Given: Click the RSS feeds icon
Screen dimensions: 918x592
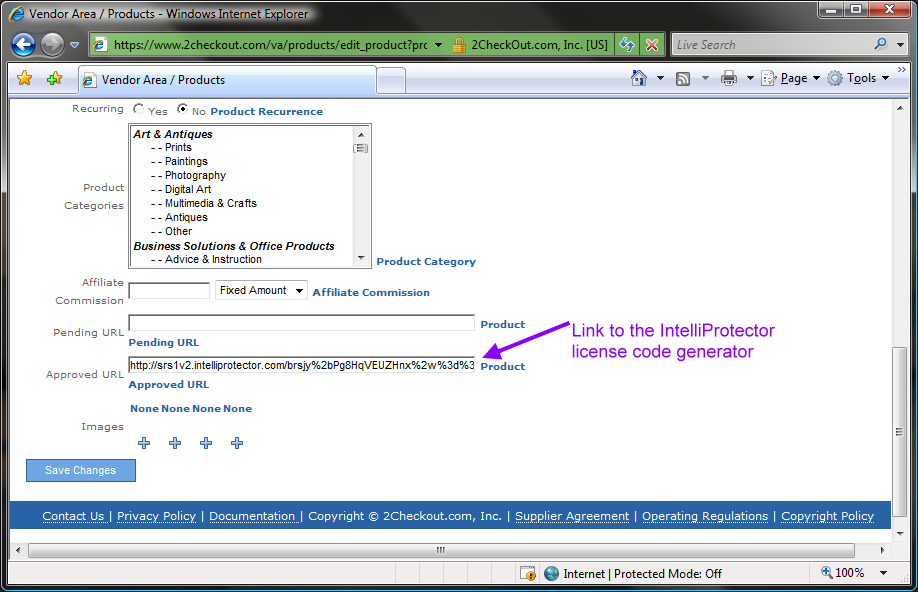Looking at the screenshot, I should click(x=683, y=78).
